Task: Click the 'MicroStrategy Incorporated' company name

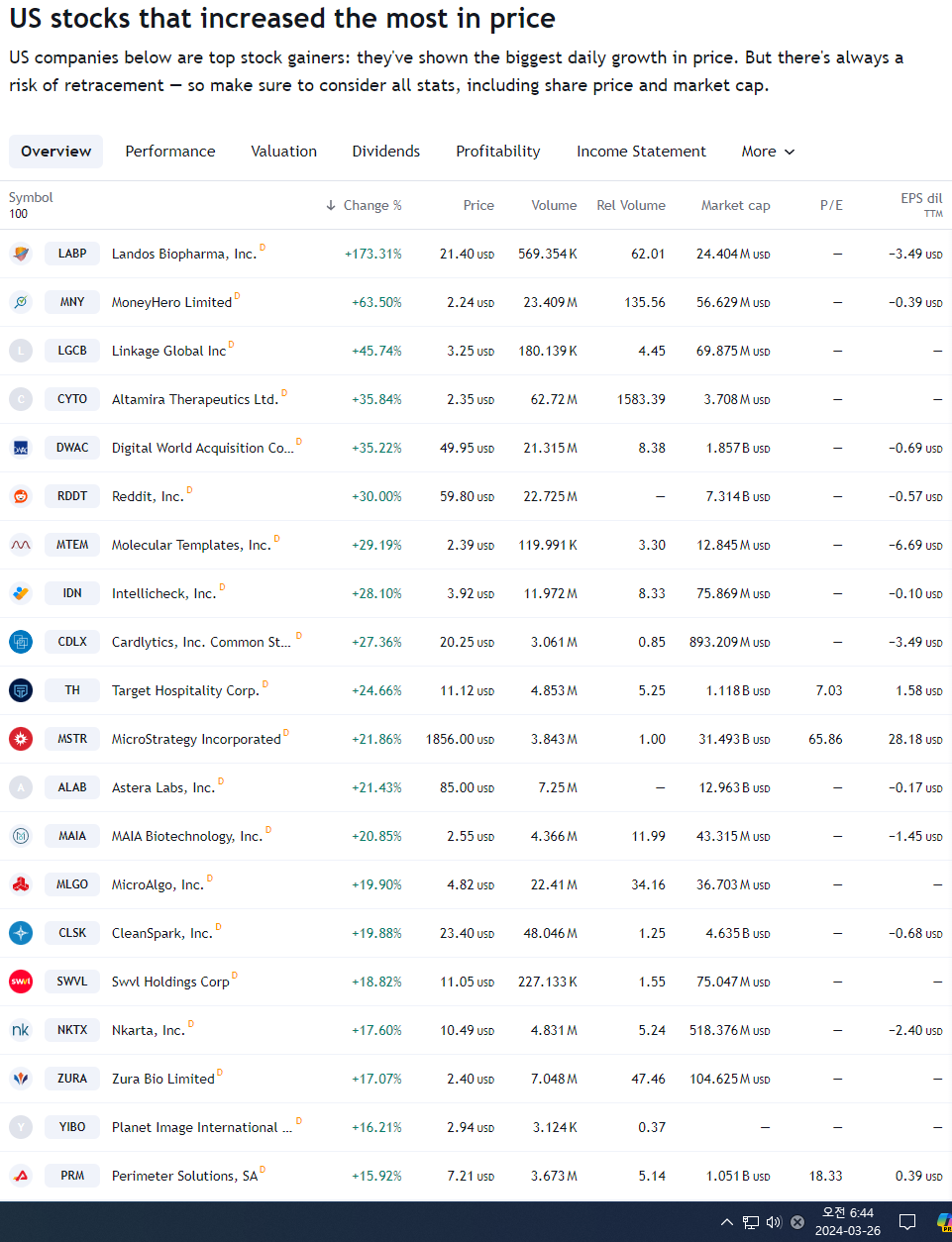Action: (196, 739)
